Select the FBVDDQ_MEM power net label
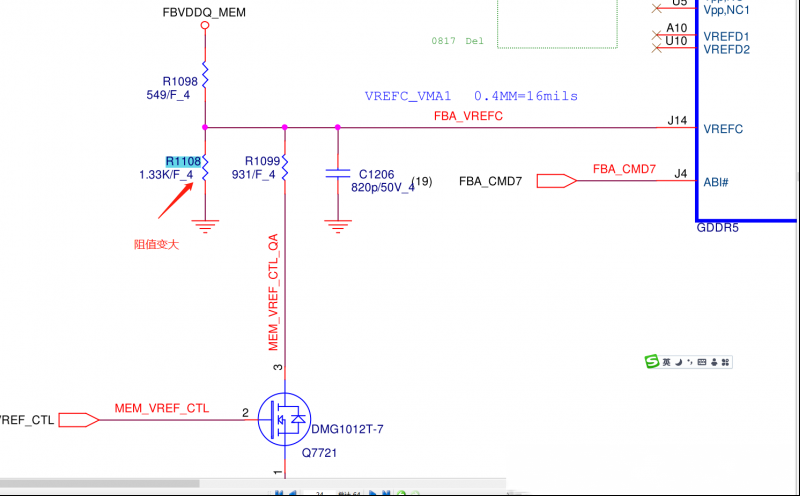 tap(204, 12)
